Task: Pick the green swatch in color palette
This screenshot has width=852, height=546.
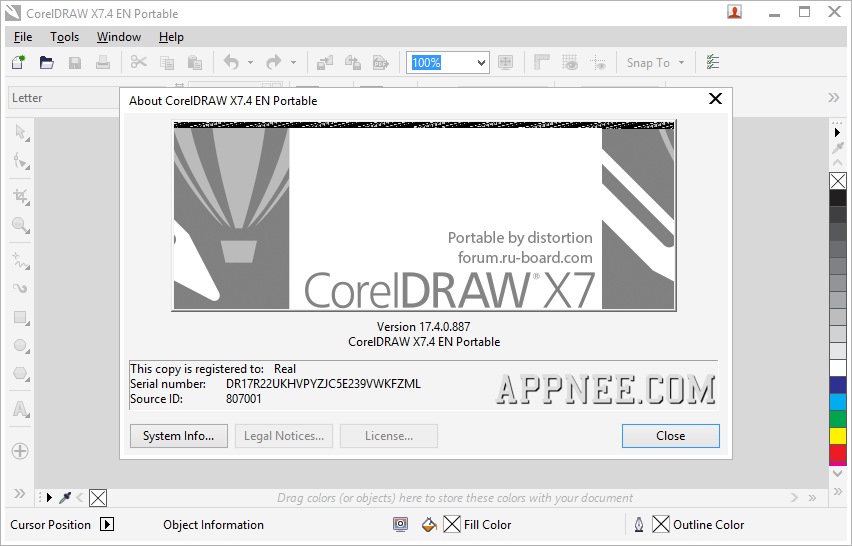Action: 838,419
